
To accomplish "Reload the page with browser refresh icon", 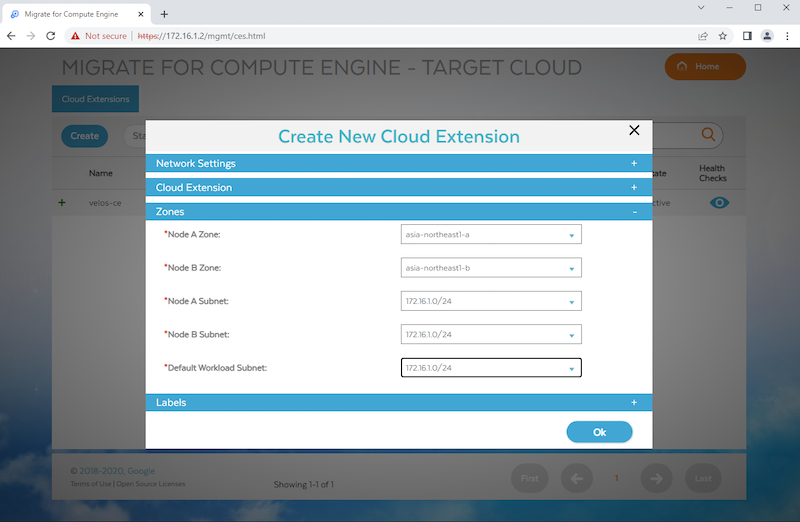I will [50, 36].
